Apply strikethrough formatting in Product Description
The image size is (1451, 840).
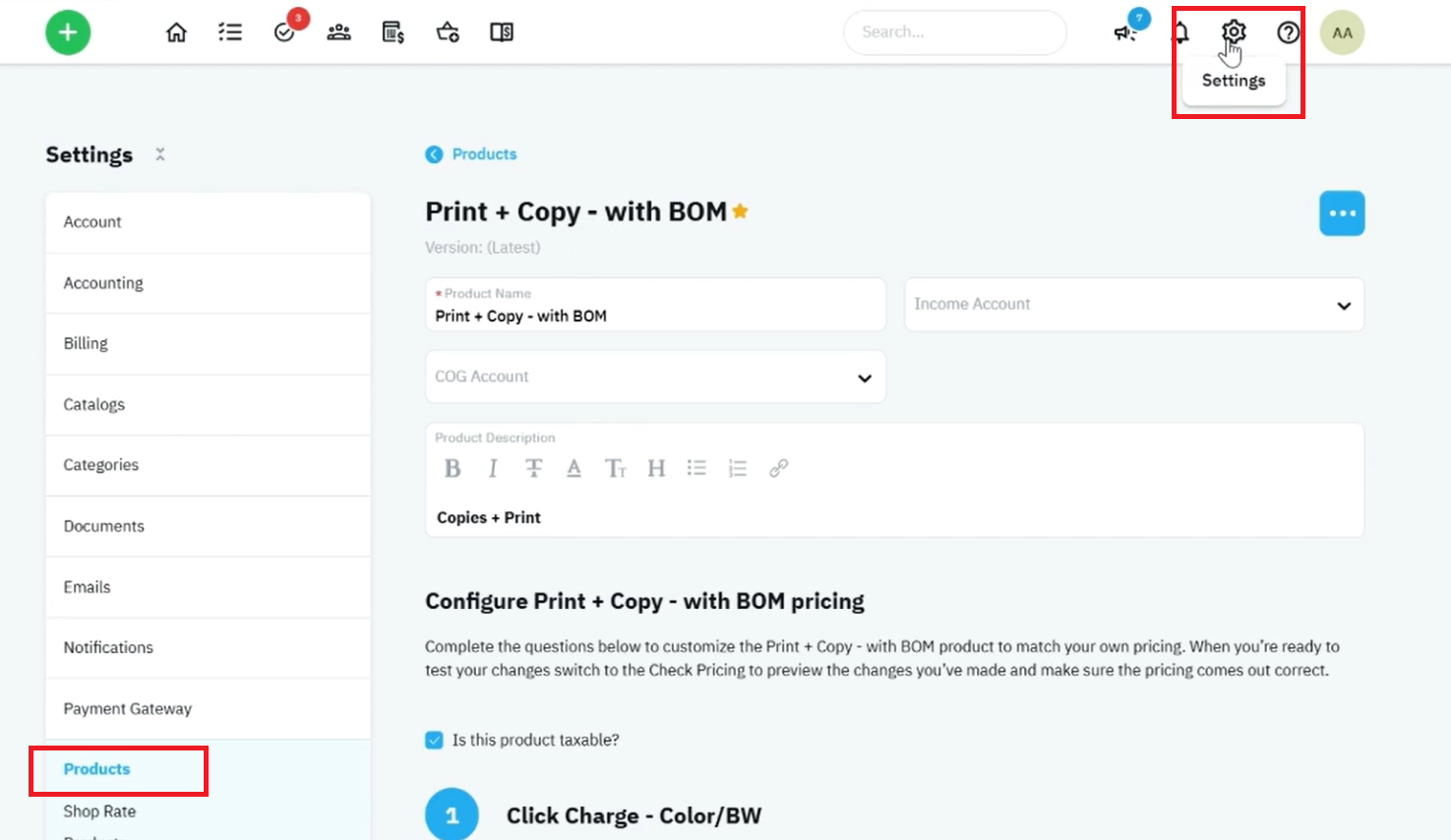tap(533, 468)
